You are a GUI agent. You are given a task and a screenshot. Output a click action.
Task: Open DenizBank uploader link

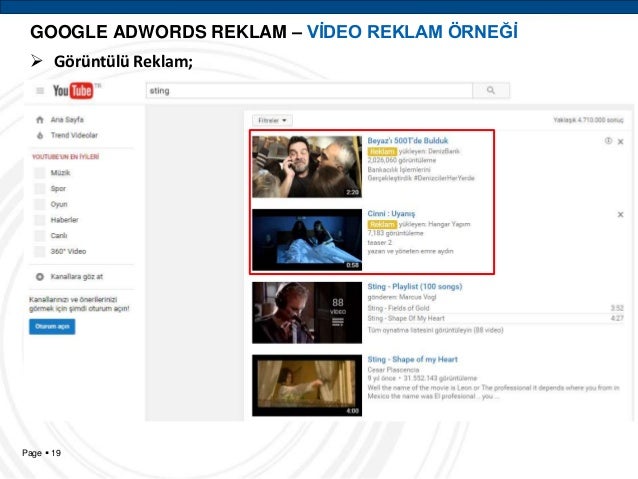(444, 151)
